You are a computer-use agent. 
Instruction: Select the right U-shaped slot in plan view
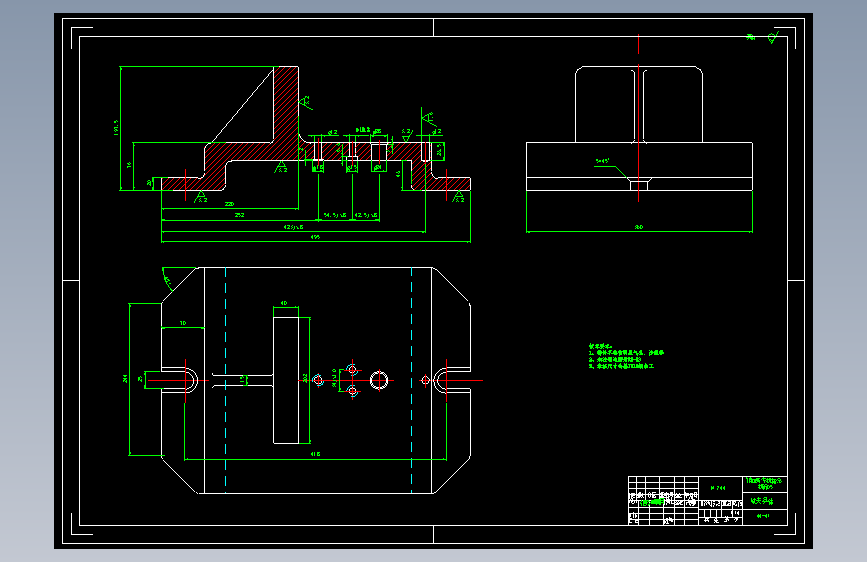452,381
